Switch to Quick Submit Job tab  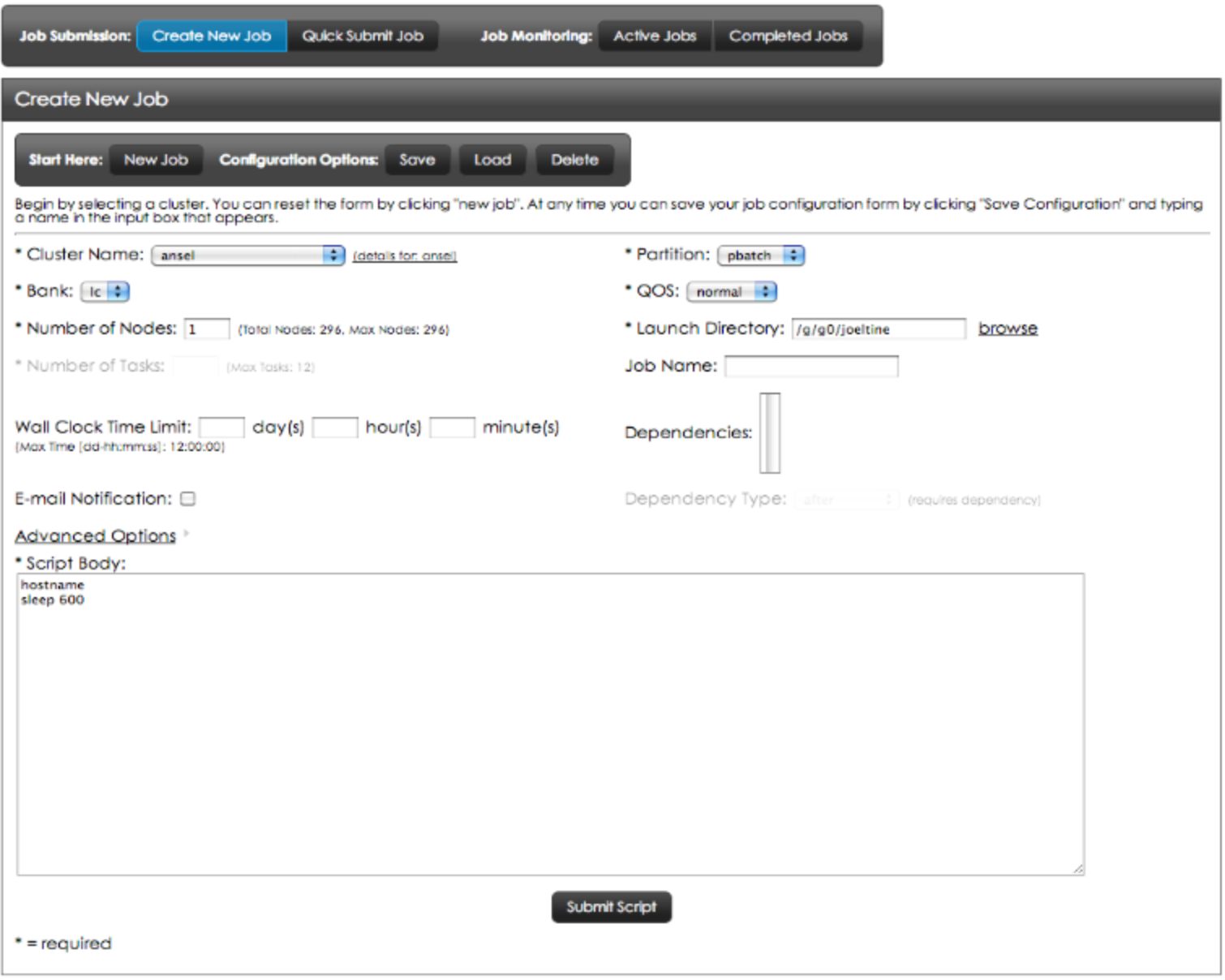(363, 37)
